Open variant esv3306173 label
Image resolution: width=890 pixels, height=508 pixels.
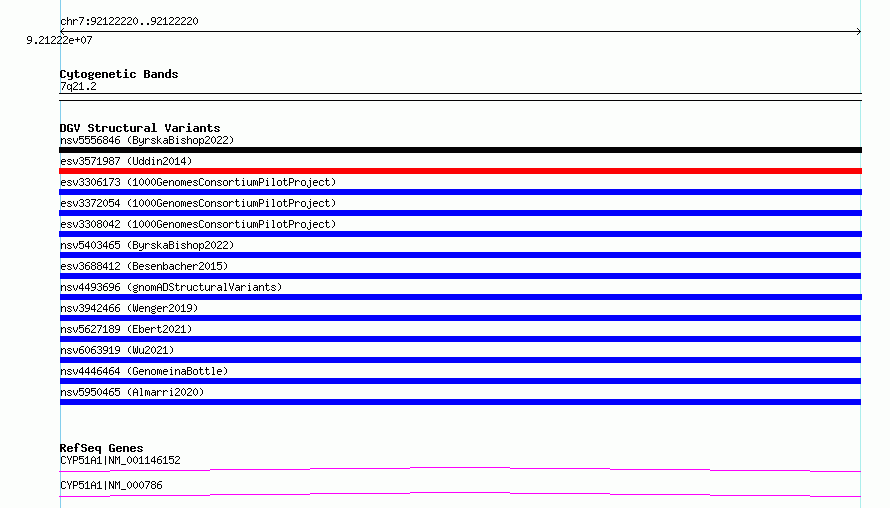coord(198,182)
